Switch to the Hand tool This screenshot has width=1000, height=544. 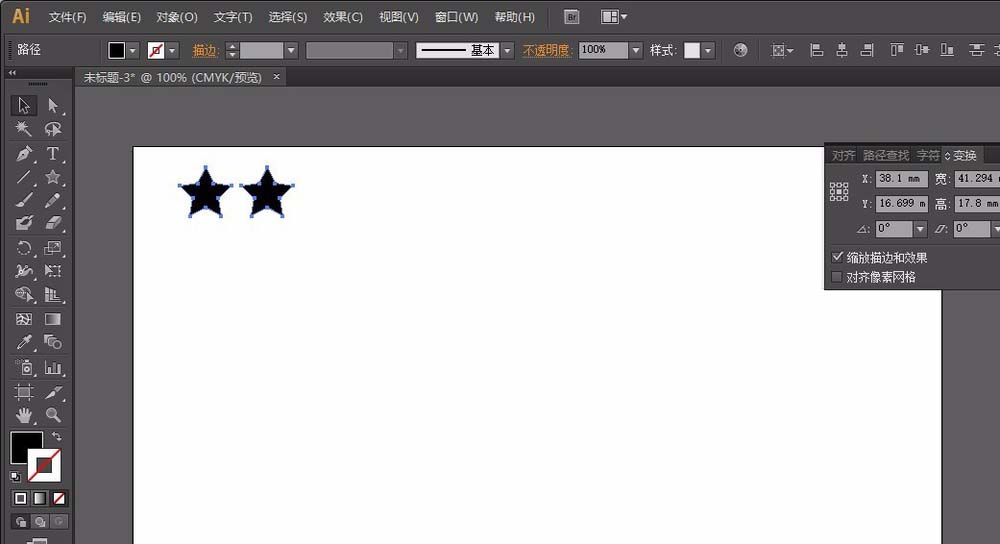click(24, 415)
